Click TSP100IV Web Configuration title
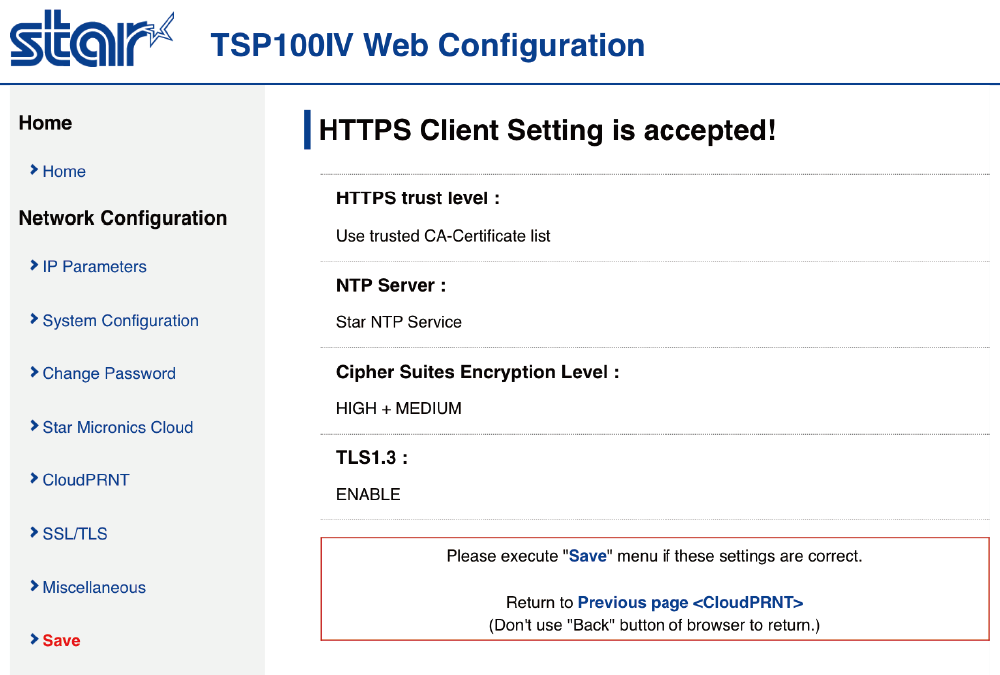 (427, 45)
